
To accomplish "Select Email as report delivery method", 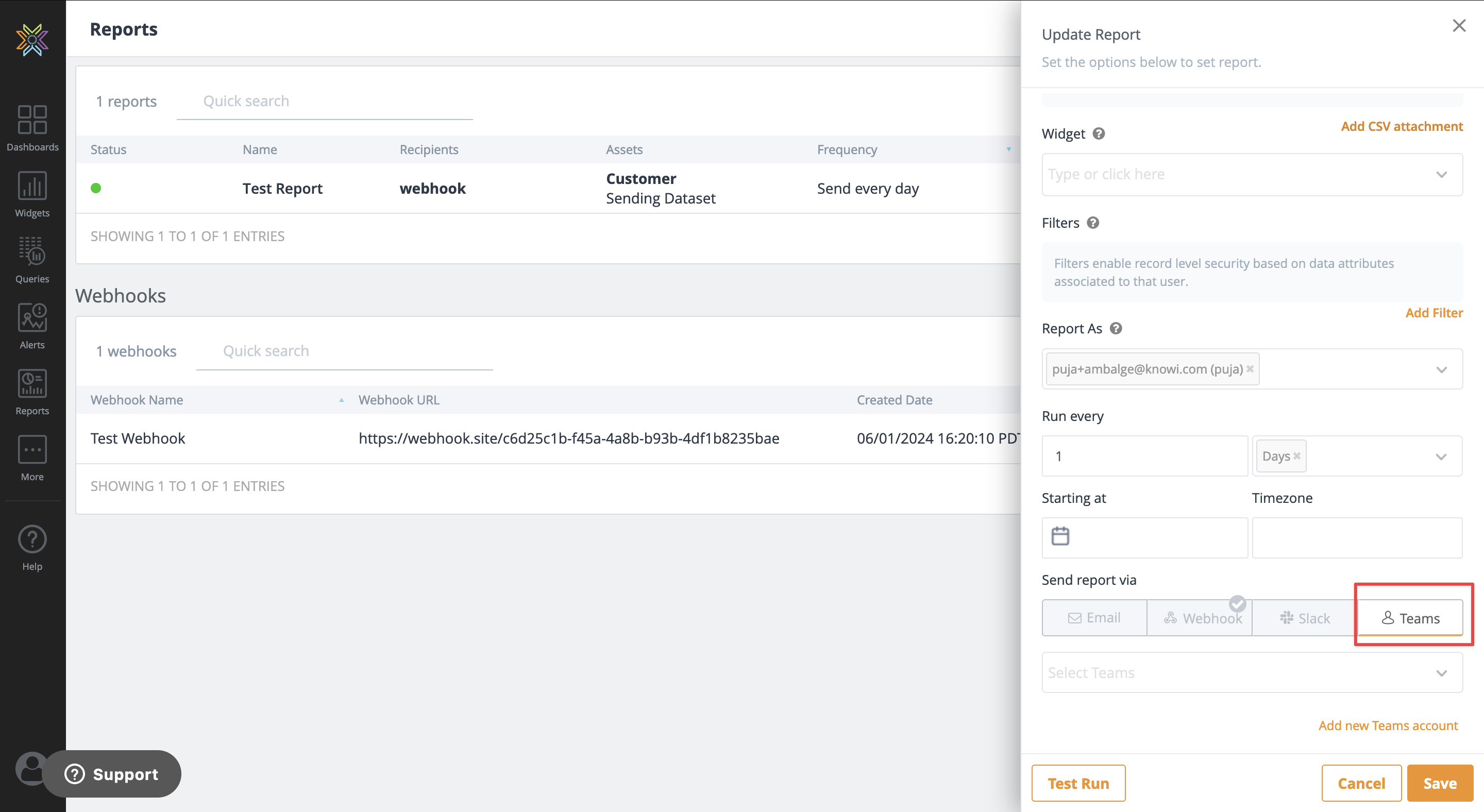I will tap(1094, 618).
